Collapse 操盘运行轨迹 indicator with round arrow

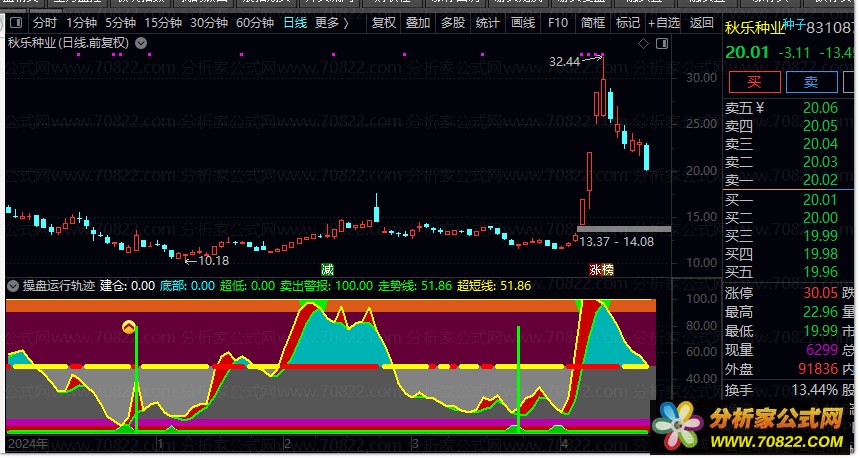tap(13, 286)
